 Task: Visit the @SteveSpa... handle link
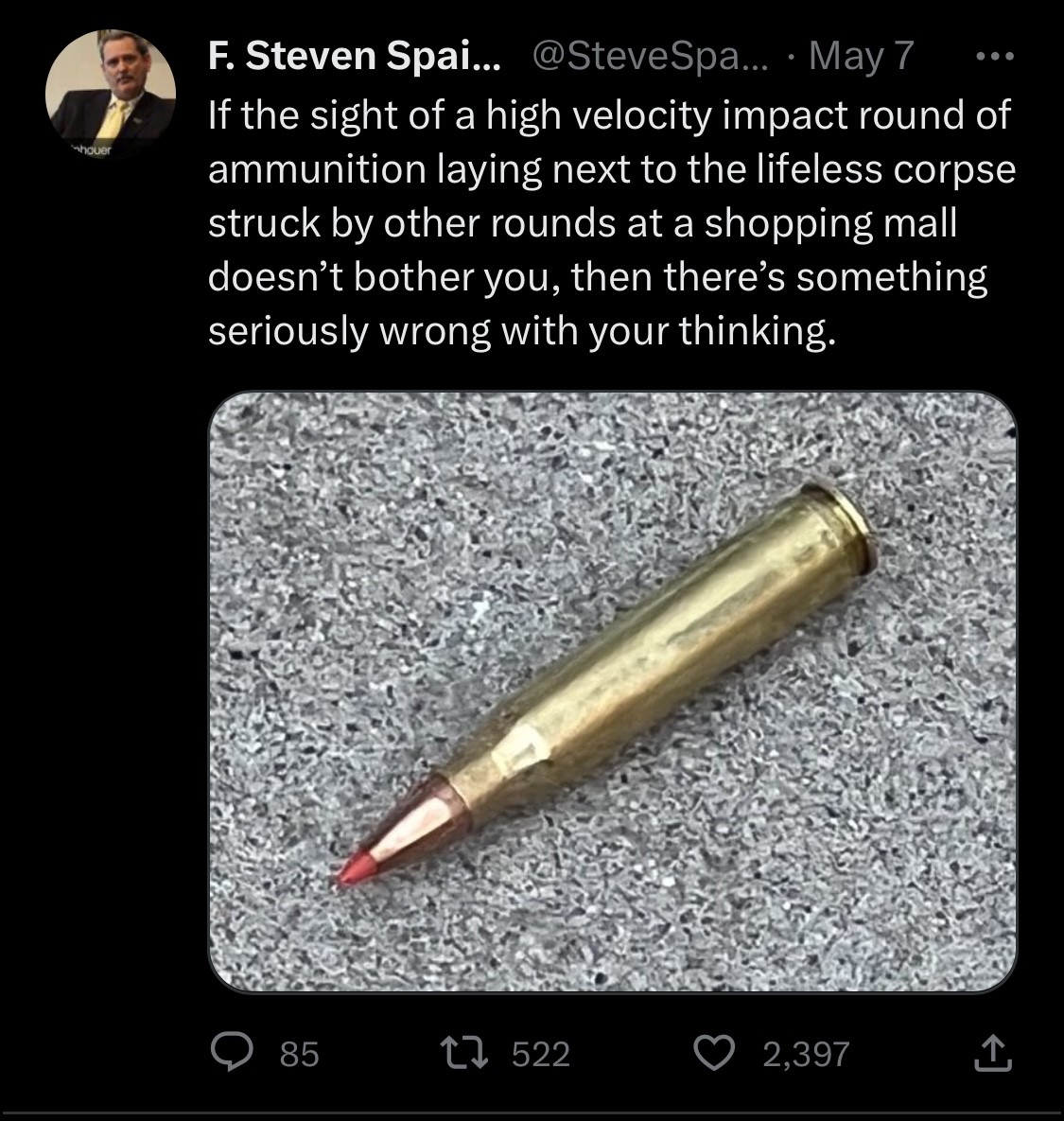[650, 55]
